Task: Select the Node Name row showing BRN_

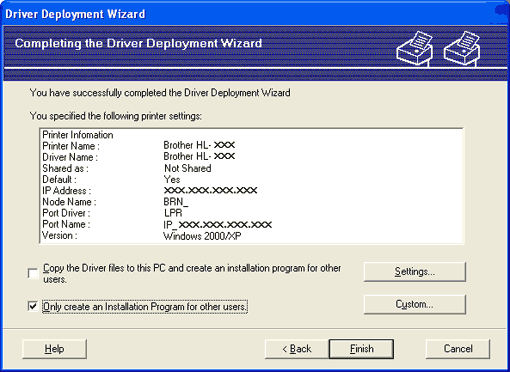Action: click(x=252, y=202)
